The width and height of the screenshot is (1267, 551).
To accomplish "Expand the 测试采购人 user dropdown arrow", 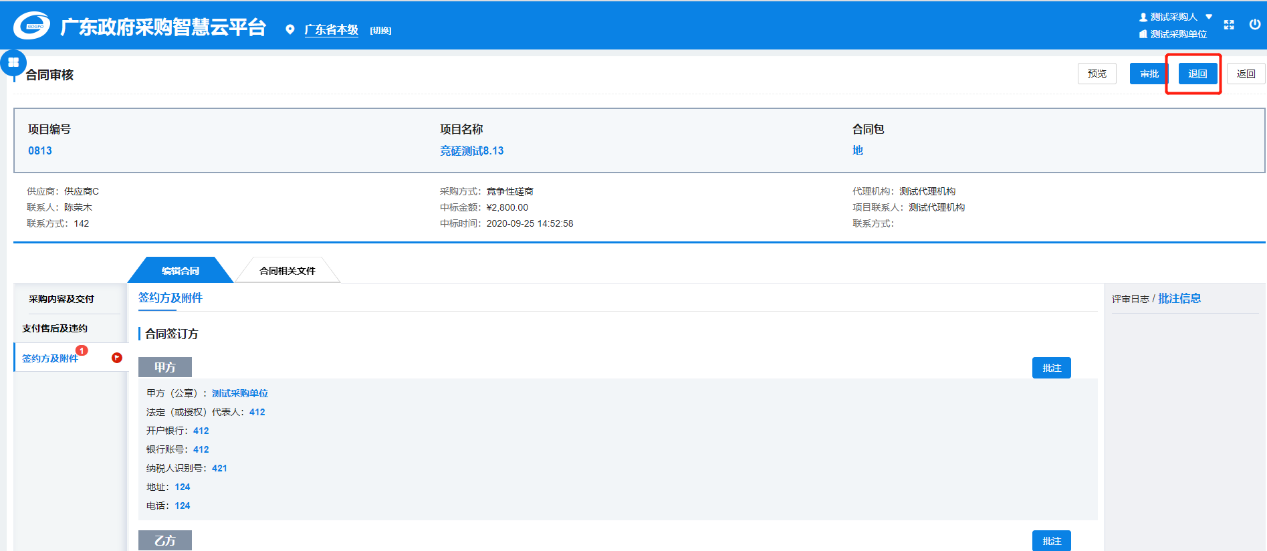I will click(x=1208, y=17).
